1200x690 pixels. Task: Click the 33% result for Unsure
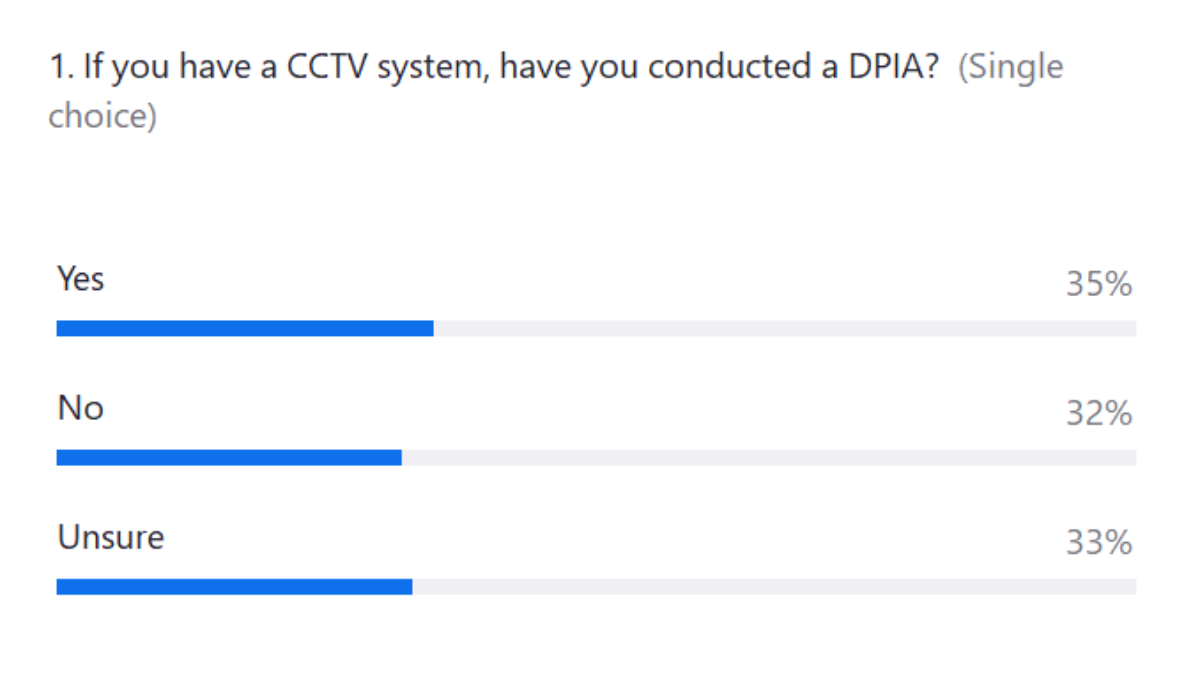tap(1098, 544)
